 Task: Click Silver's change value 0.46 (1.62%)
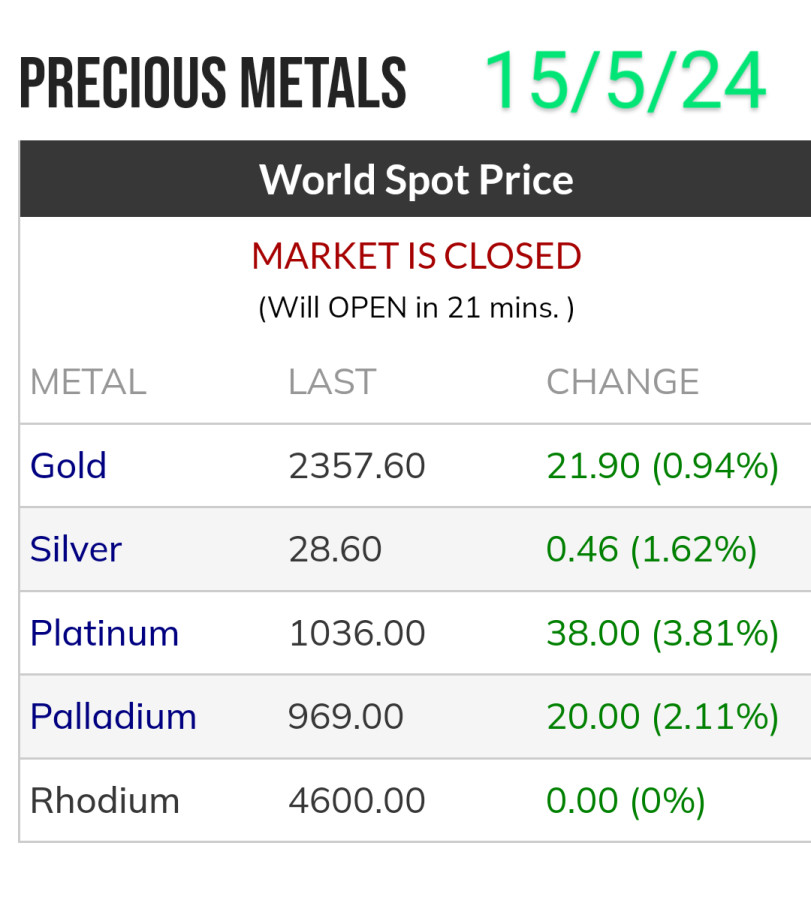pos(651,549)
